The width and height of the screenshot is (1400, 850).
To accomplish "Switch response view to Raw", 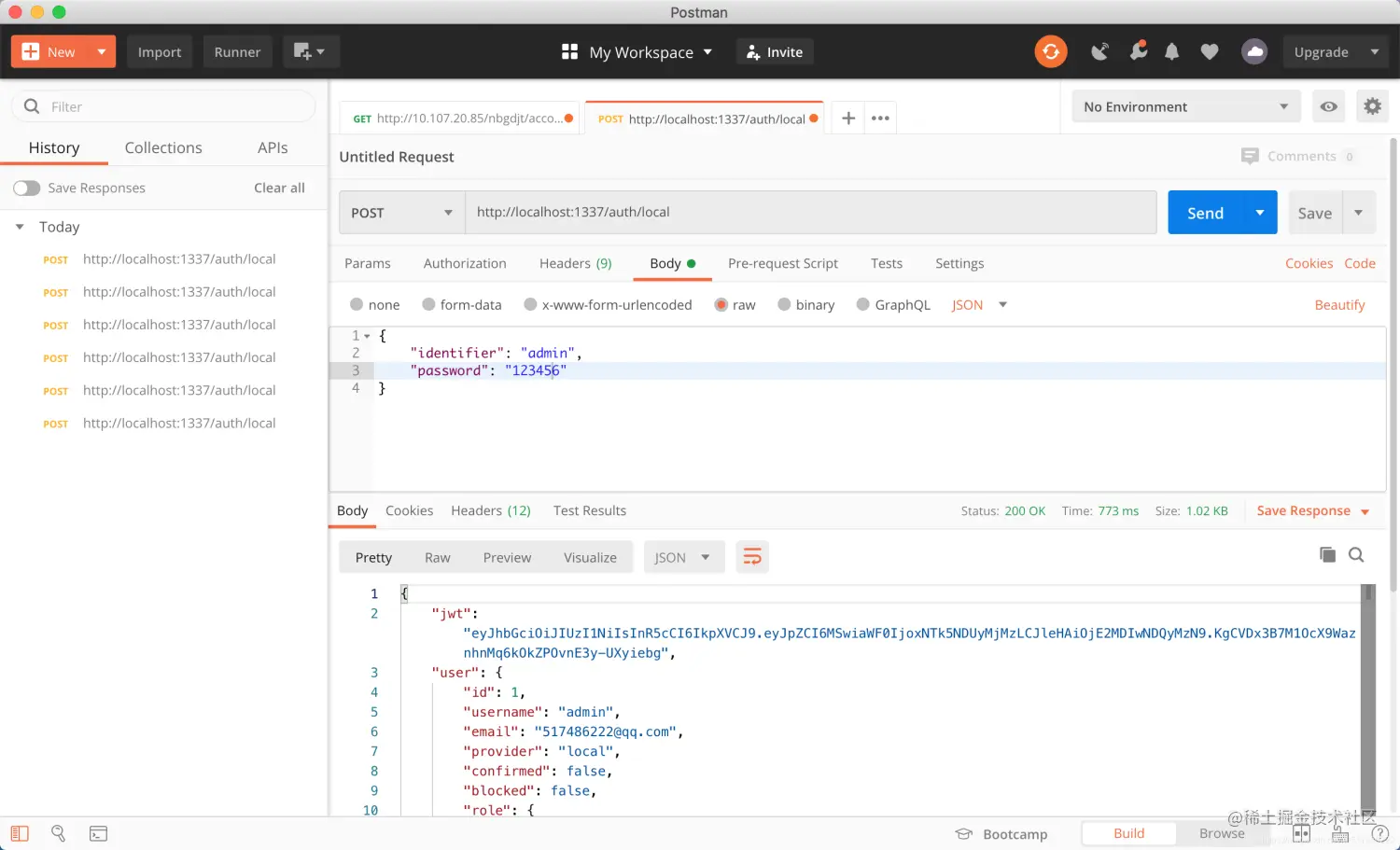I will (x=437, y=557).
